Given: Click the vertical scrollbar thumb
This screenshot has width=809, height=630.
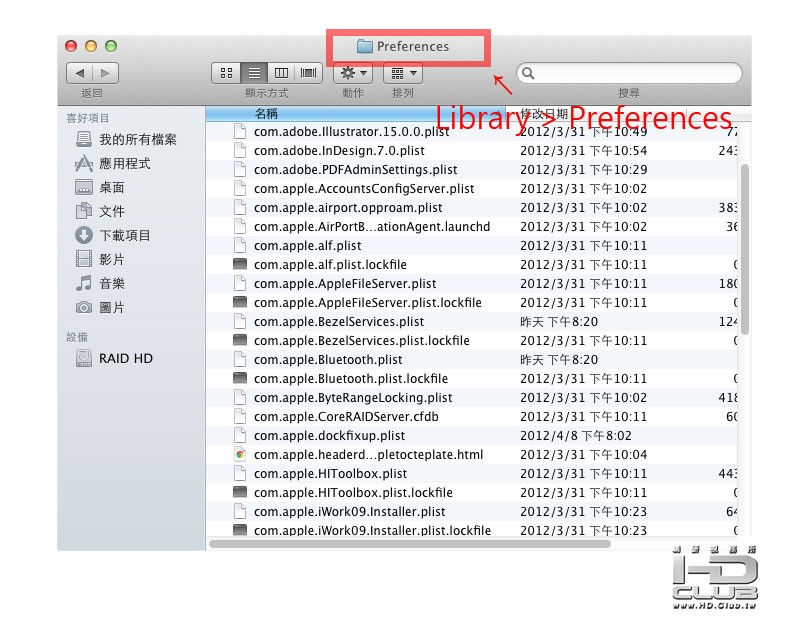Looking at the screenshot, I should click(744, 250).
